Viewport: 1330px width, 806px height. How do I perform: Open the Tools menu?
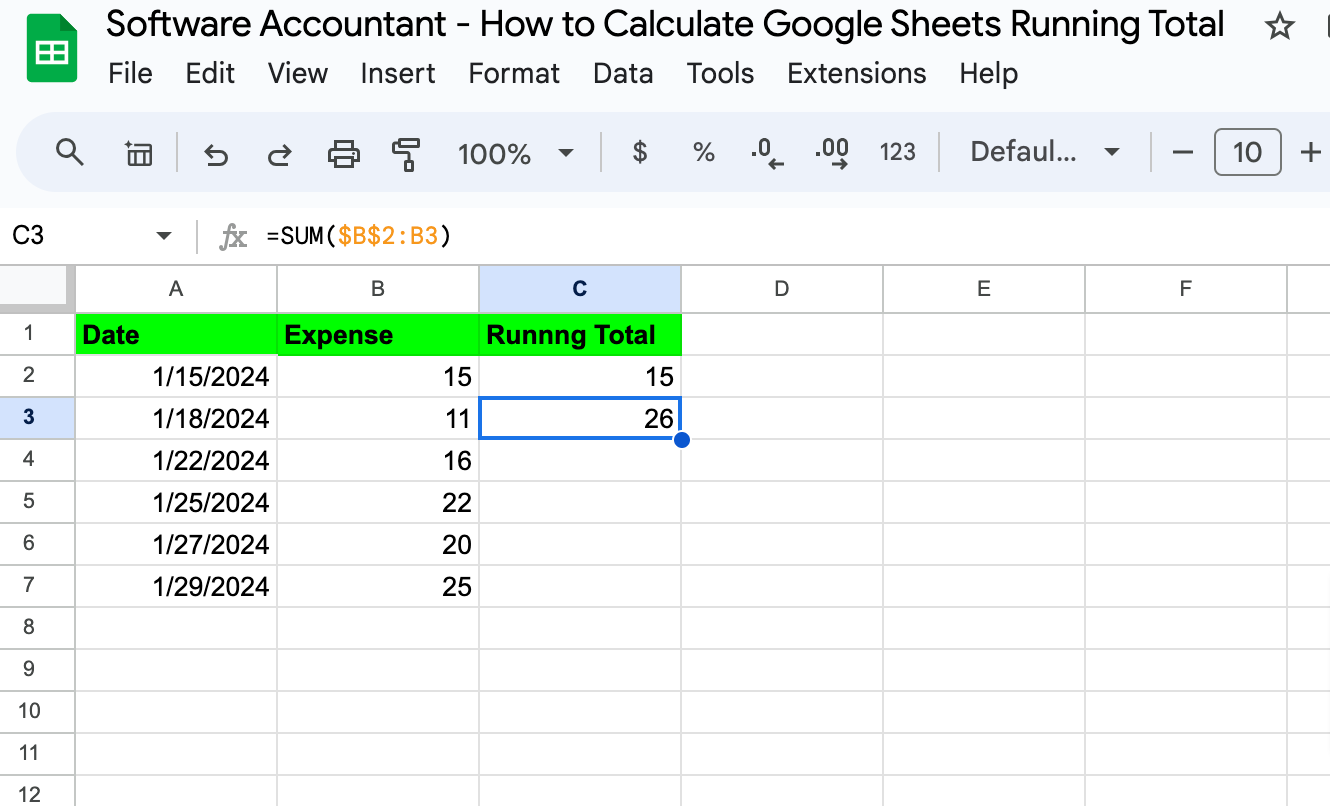[x=720, y=73]
